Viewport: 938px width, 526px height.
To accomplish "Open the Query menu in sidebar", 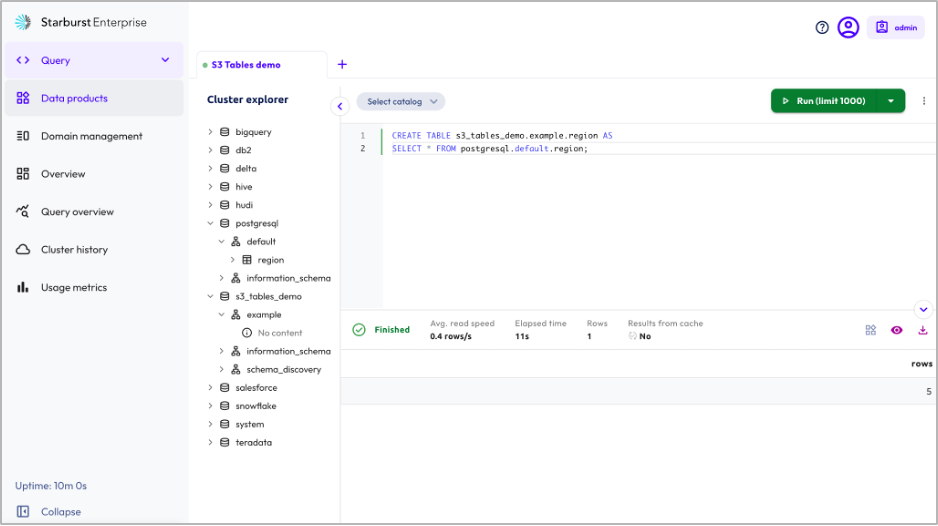I will tap(94, 60).
